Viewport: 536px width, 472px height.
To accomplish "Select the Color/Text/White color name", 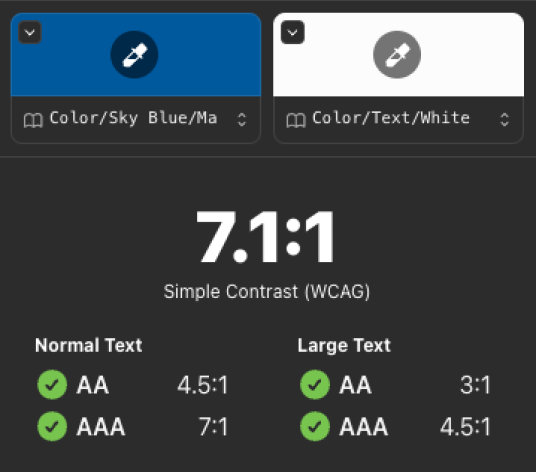I will 391,118.
